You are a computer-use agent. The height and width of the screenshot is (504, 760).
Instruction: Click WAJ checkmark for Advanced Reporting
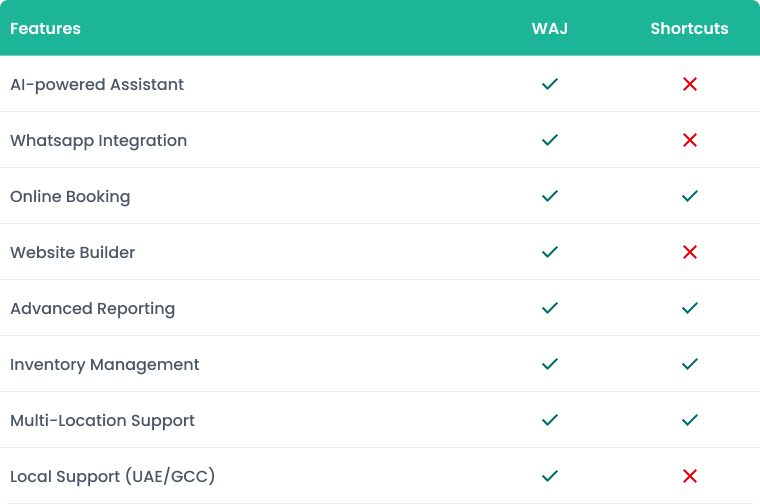[x=549, y=308]
